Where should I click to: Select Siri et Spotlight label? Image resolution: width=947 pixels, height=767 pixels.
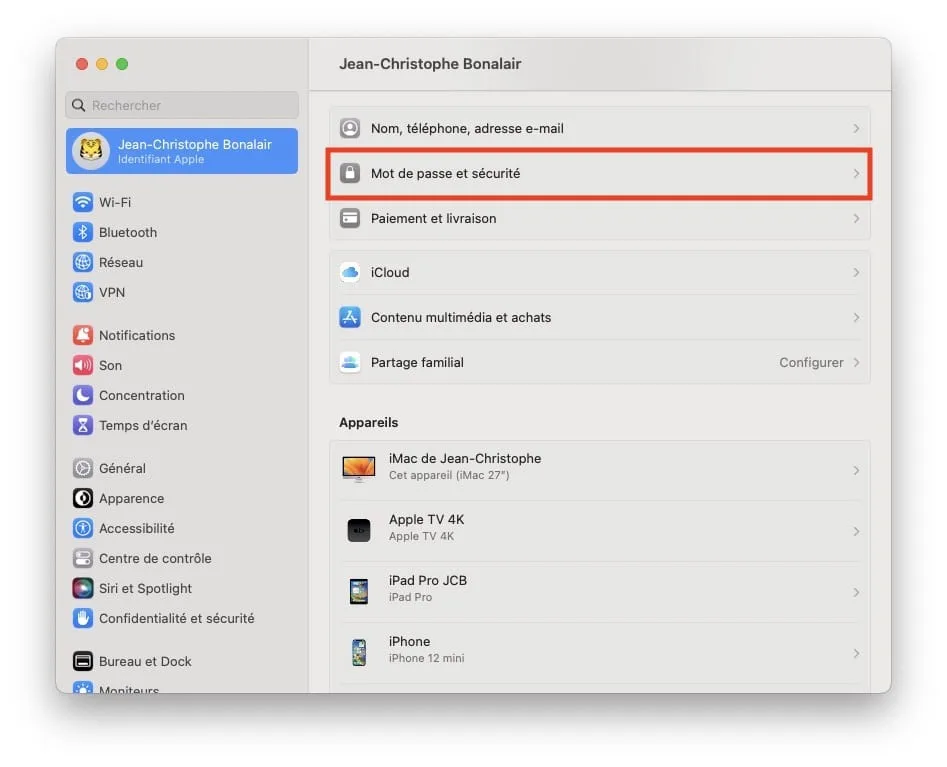(x=145, y=588)
